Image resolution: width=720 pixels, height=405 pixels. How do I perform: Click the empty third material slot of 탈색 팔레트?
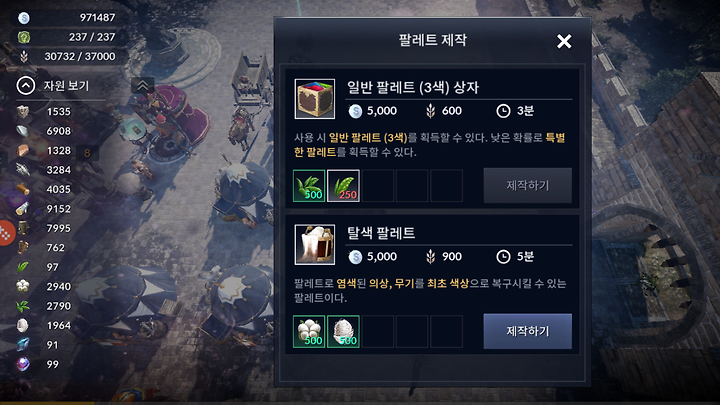[x=378, y=332]
